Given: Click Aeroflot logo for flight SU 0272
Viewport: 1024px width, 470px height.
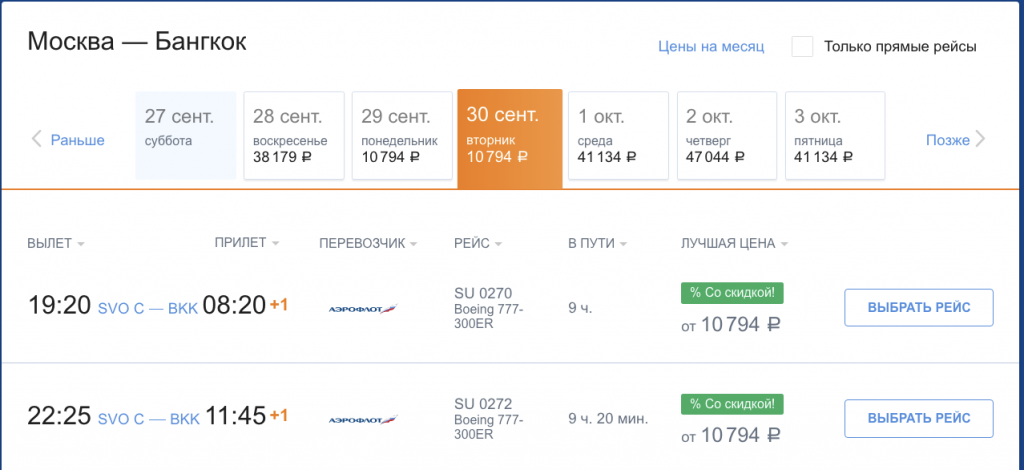Looking at the screenshot, I should click(x=363, y=419).
